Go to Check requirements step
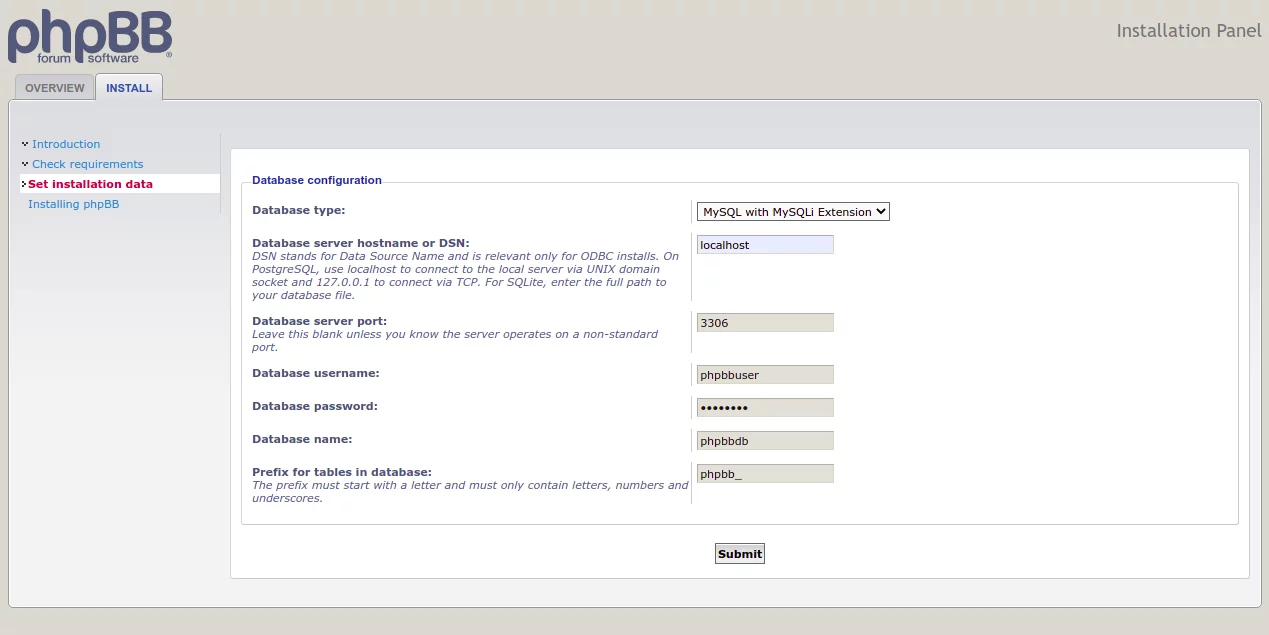The height and width of the screenshot is (635, 1269). click(87, 164)
